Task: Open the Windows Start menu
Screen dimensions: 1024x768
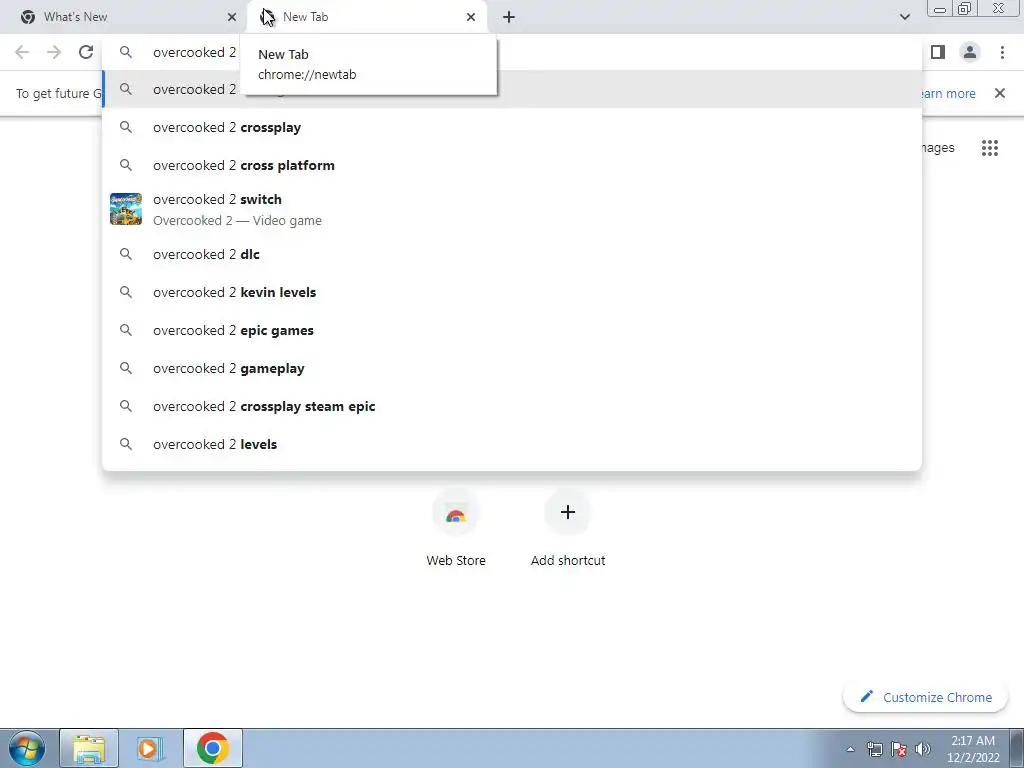Action: [x=27, y=748]
